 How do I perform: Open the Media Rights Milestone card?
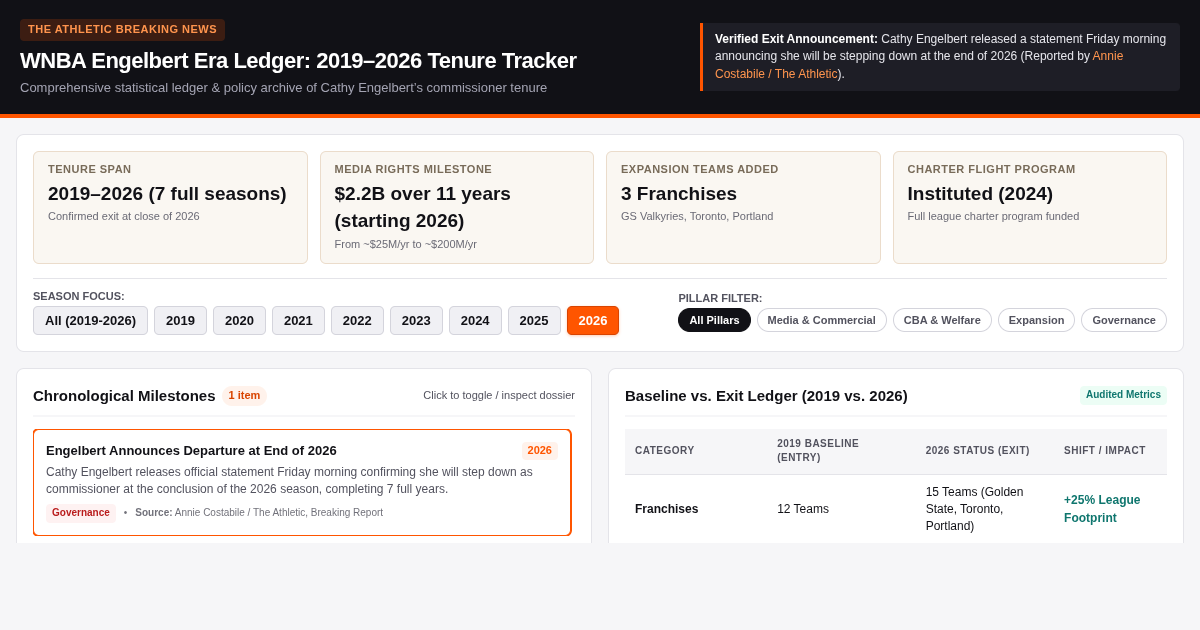click(x=457, y=207)
